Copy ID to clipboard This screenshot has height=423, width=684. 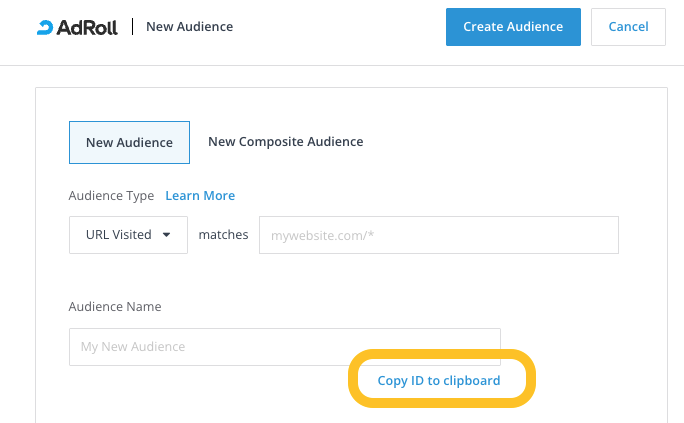pos(439,380)
